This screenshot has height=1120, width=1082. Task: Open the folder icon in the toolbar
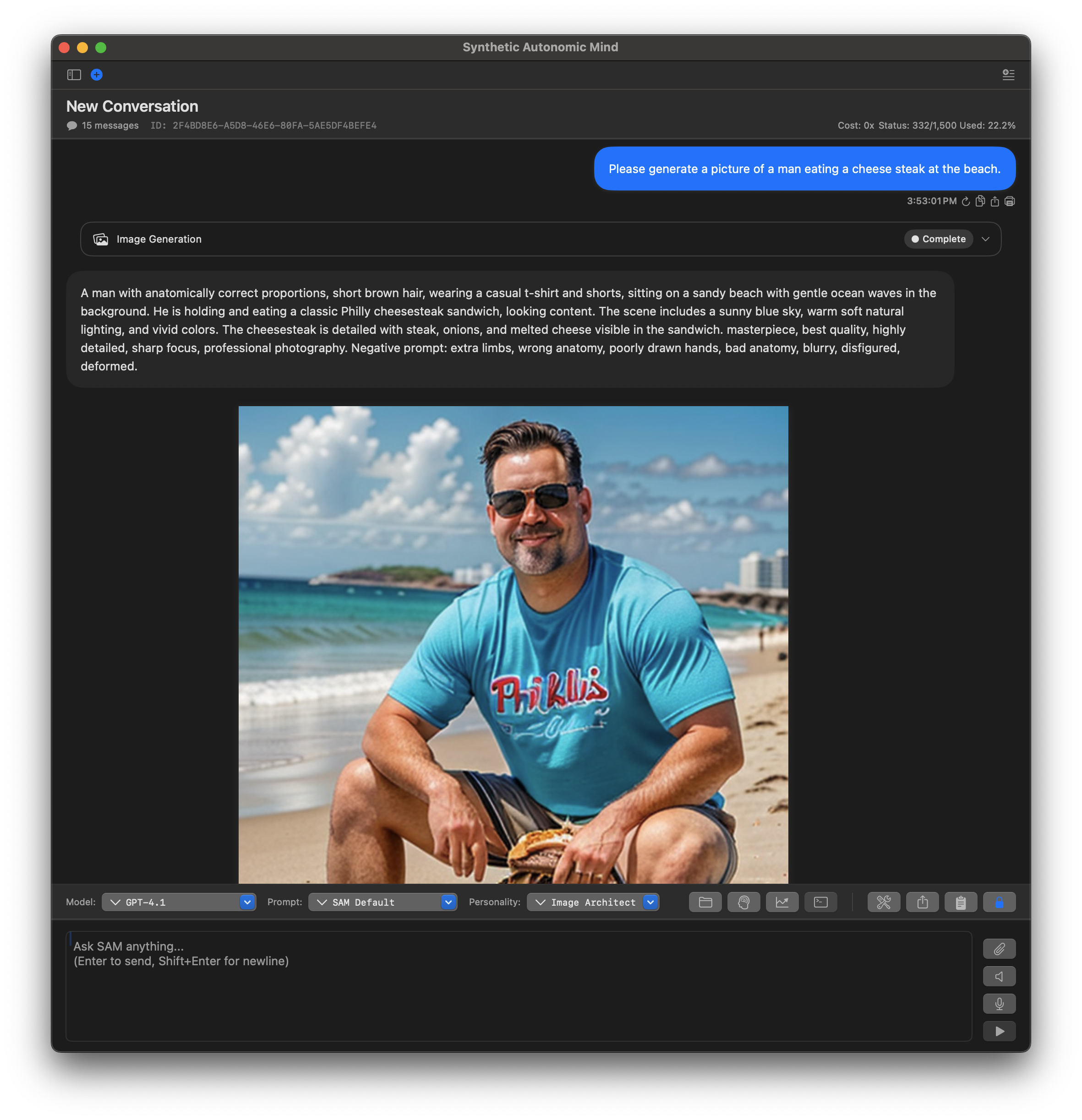[x=705, y=903]
